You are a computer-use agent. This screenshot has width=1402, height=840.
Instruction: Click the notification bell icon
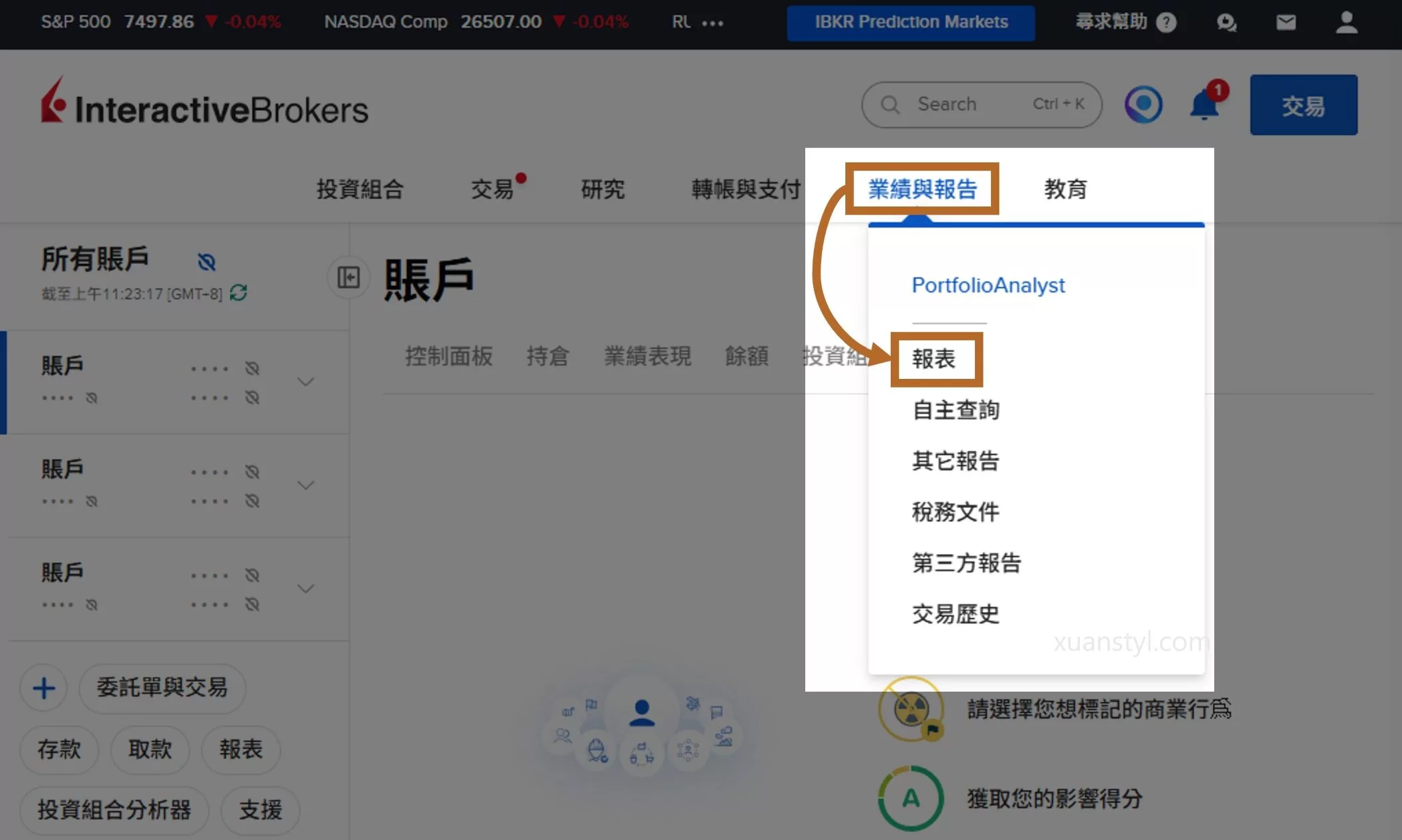(1205, 104)
